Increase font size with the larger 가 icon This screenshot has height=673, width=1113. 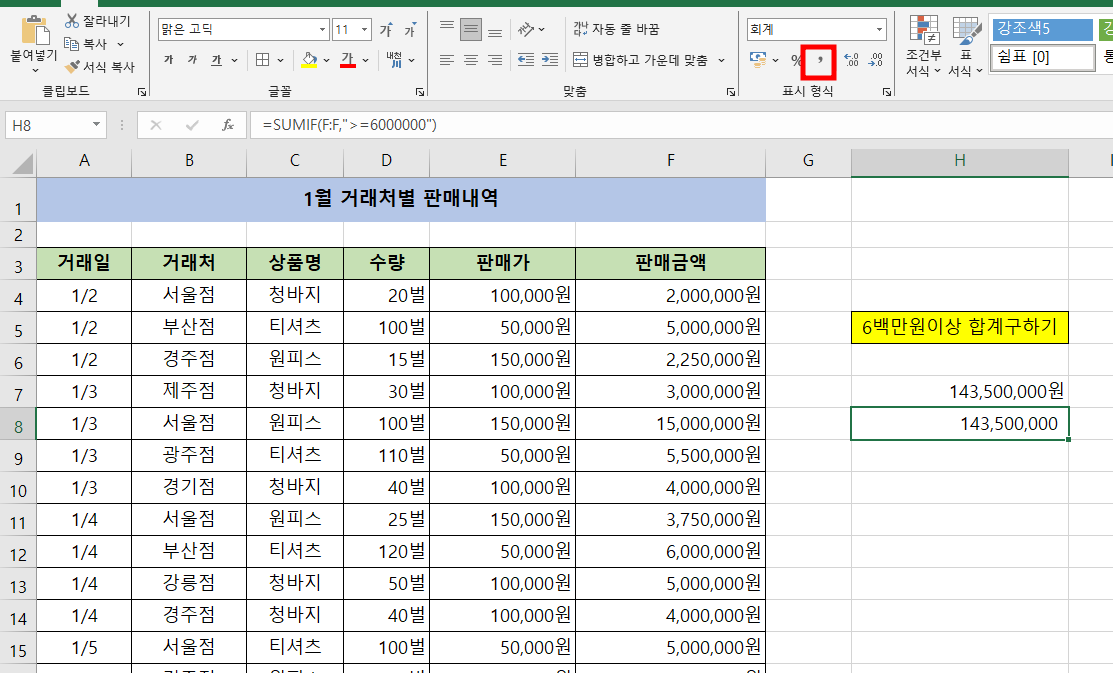point(386,29)
